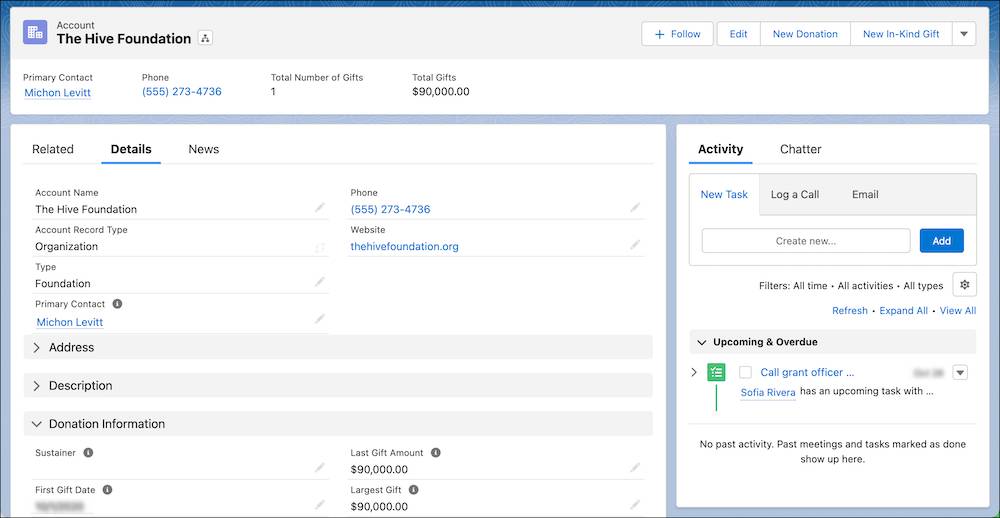1000x518 pixels.
Task: Open Michon Levitt link in Details
Action: click(x=70, y=322)
